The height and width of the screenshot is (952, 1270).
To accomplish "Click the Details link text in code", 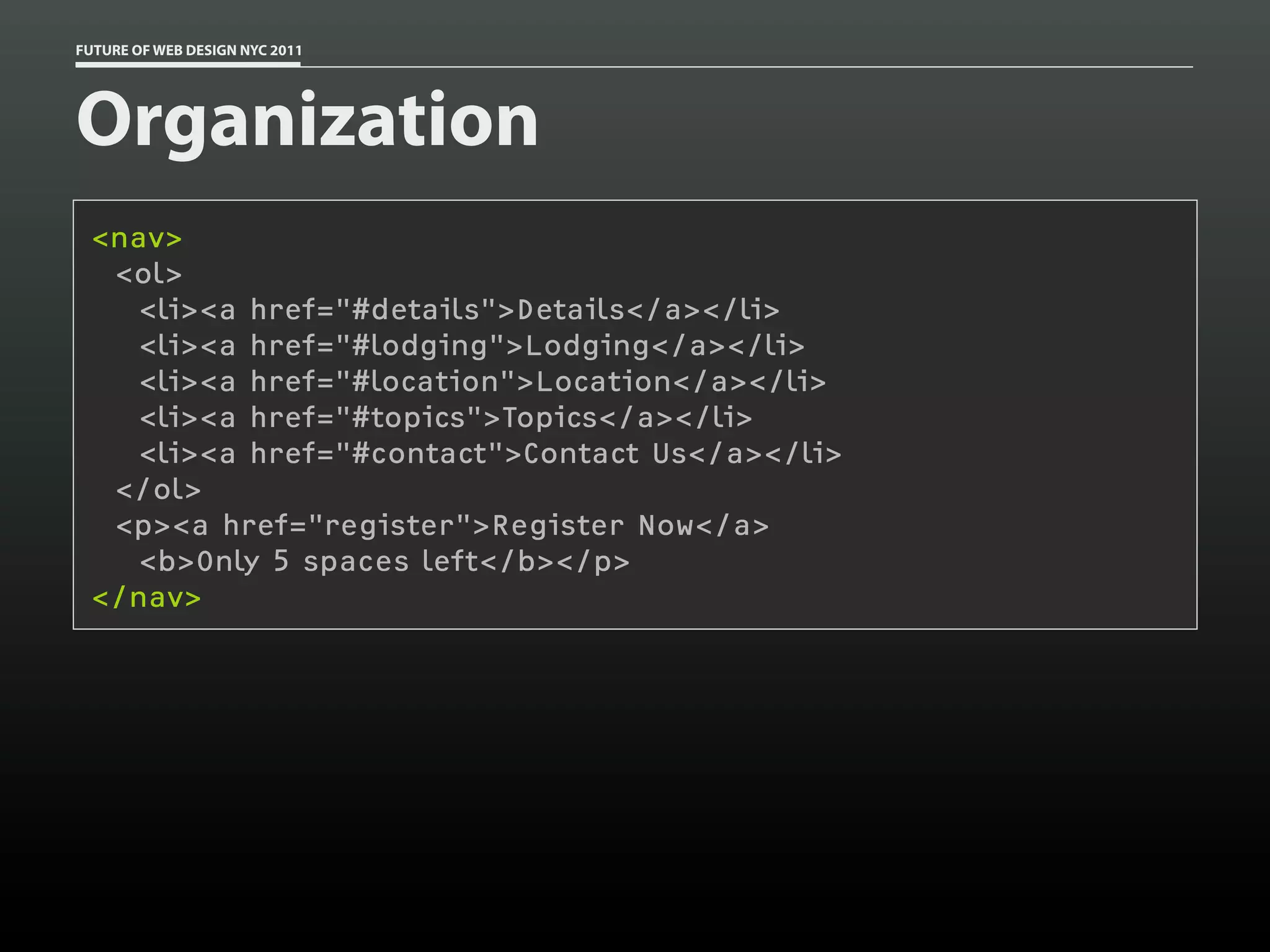I will (x=571, y=310).
